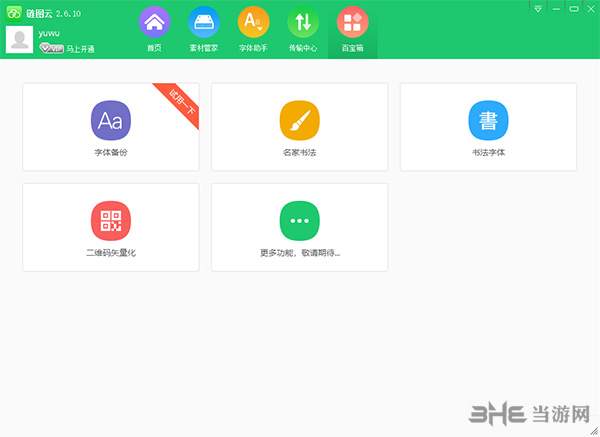Minimize the 链图云 window

click(x=556, y=9)
